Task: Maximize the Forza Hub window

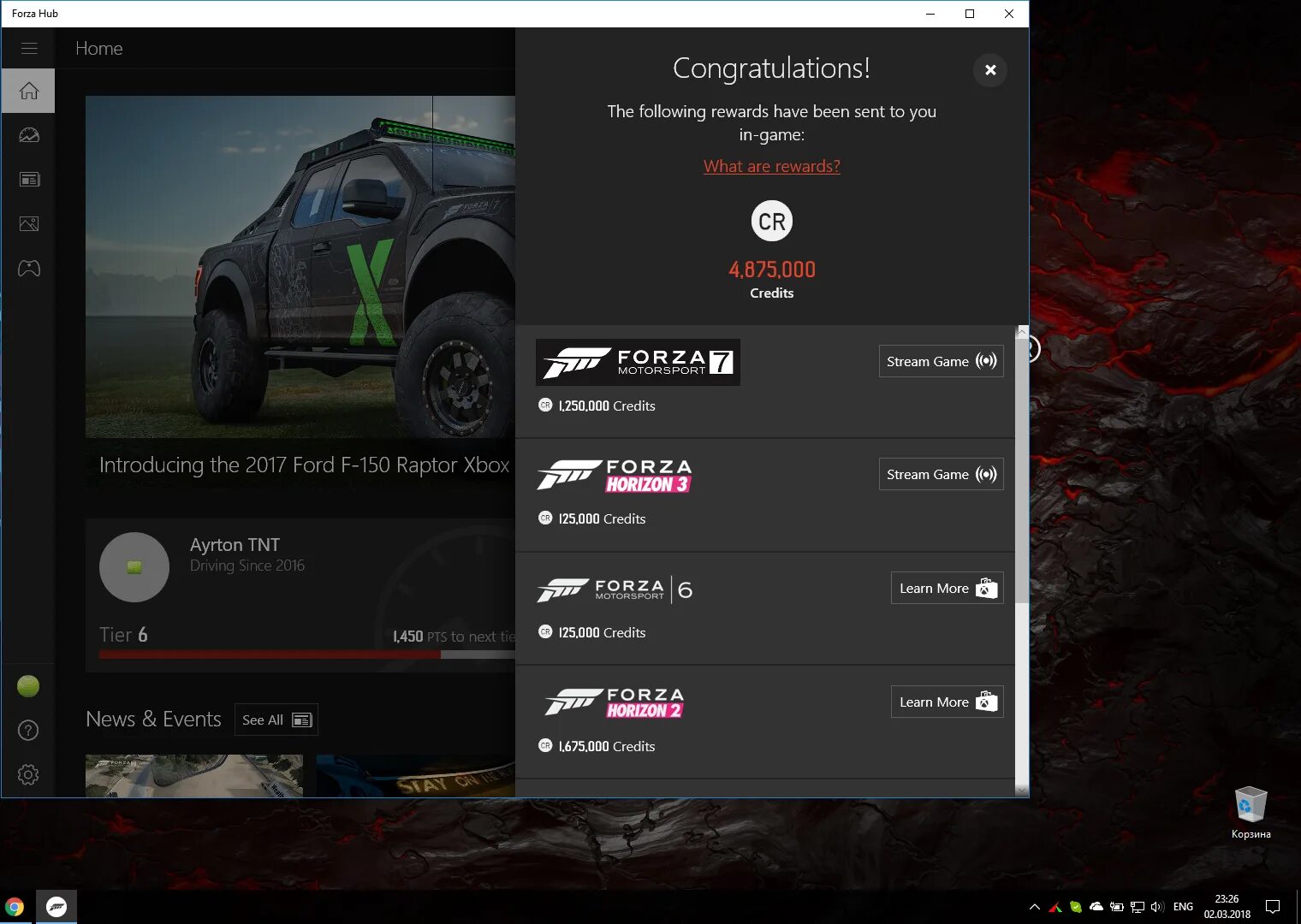Action: [970, 14]
